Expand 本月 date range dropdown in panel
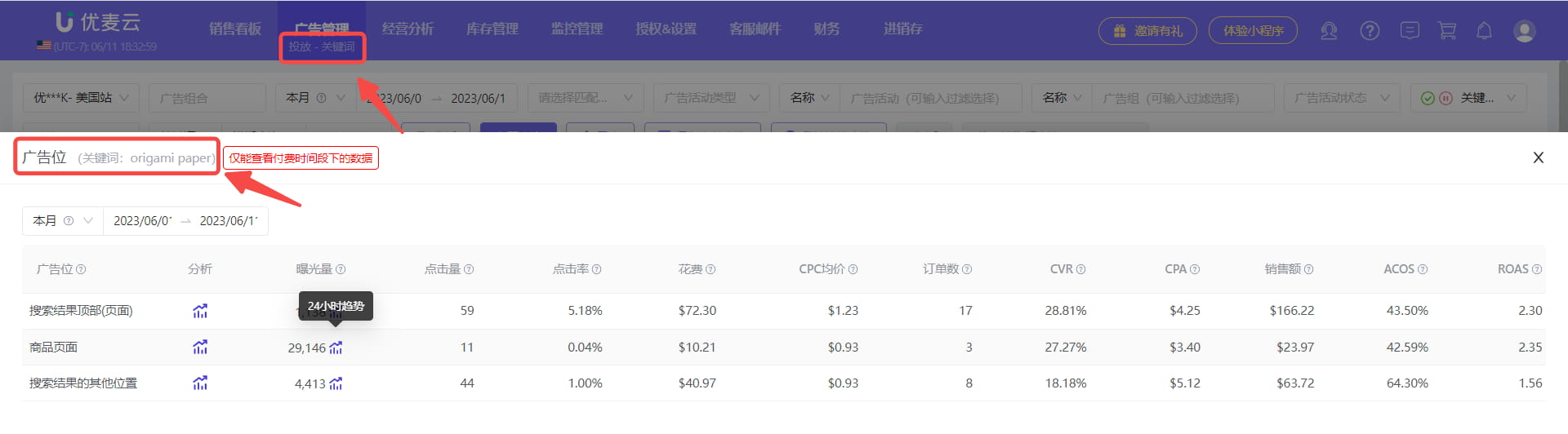Viewport: 1568px width, 434px height. 63,221
